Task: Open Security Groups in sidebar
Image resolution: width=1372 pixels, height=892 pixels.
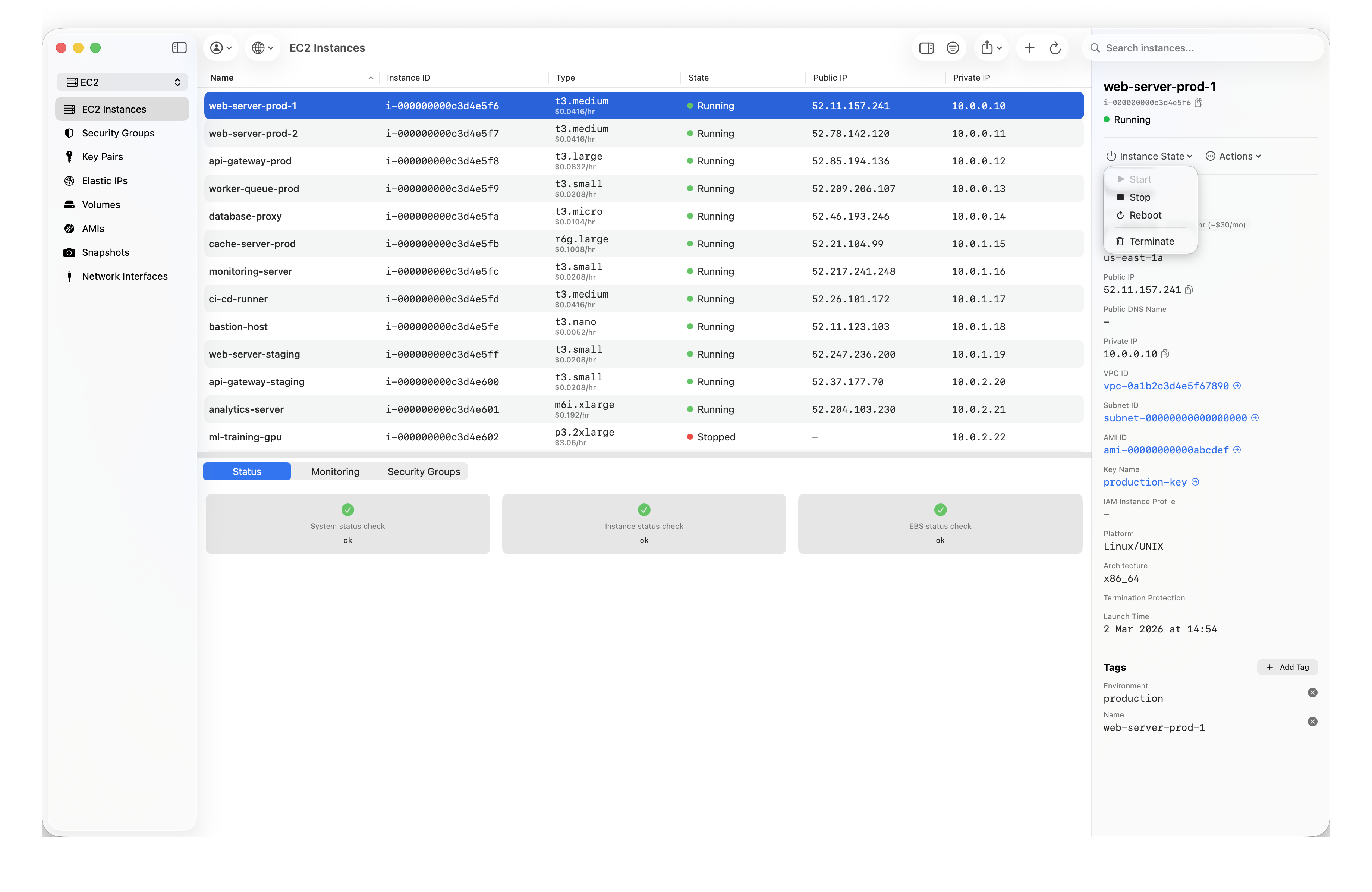Action: pos(122,133)
